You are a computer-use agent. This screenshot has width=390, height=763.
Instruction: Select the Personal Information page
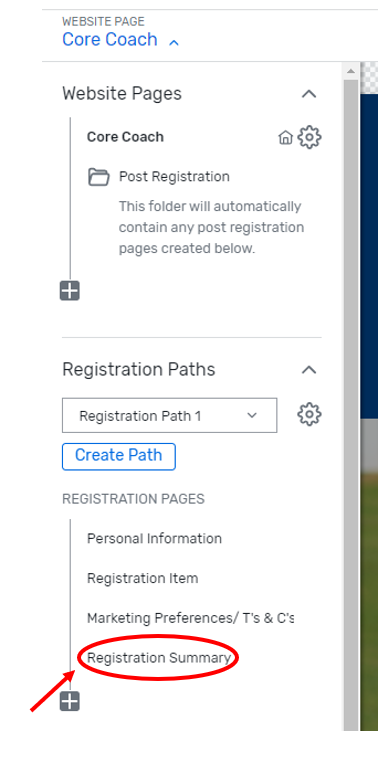click(154, 539)
